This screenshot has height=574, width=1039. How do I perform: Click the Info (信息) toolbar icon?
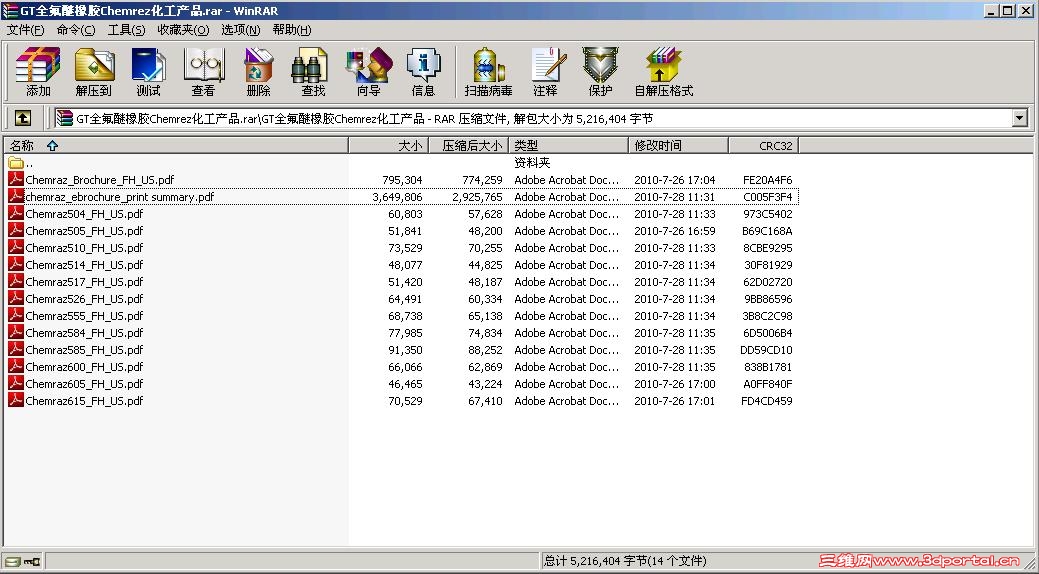[423, 72]
